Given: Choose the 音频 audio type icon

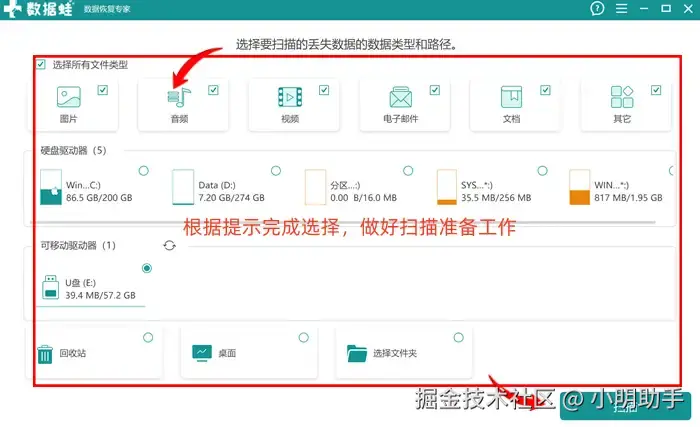Looking at the screenshot, I should tap(179, 97).
